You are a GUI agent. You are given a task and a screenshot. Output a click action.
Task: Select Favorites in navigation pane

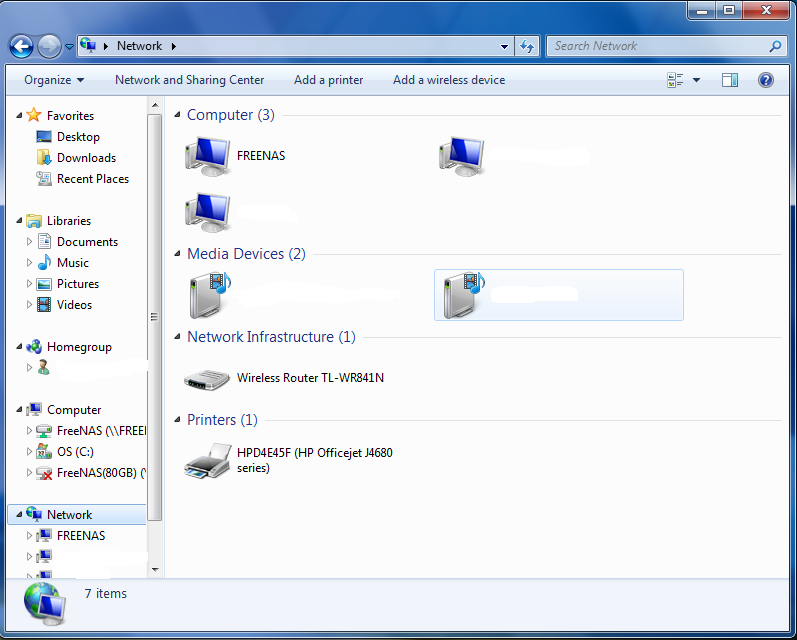pyautogui.click(x=70, y=116)
